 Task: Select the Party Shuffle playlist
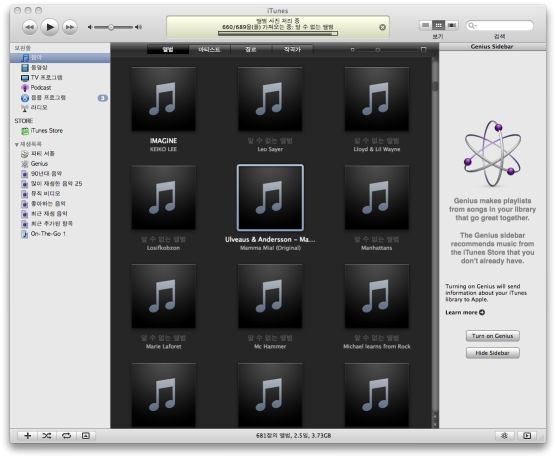(x=60, y=153)
